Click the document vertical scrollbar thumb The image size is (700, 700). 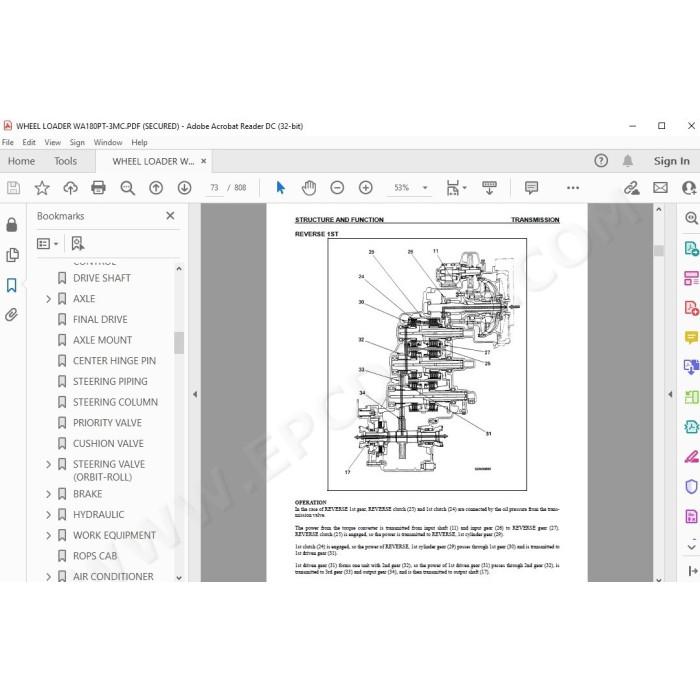click(x=658, y=250)
